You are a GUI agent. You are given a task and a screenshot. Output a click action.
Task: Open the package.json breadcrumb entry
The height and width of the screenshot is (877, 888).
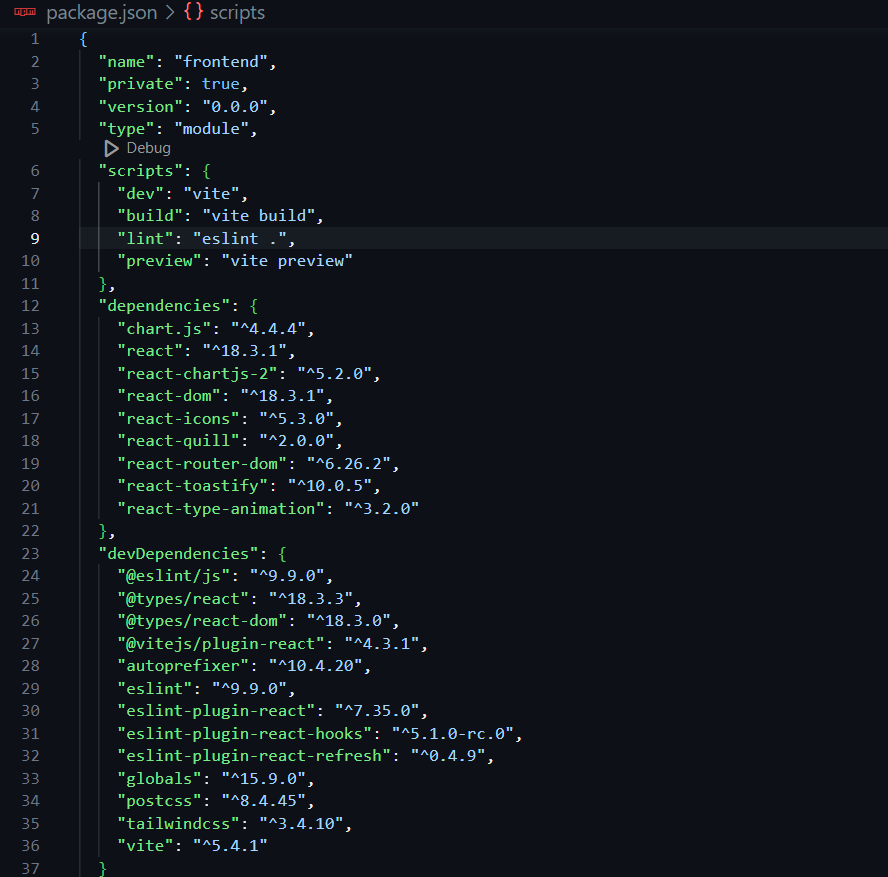pyautogui.click(x=100, y=13)
